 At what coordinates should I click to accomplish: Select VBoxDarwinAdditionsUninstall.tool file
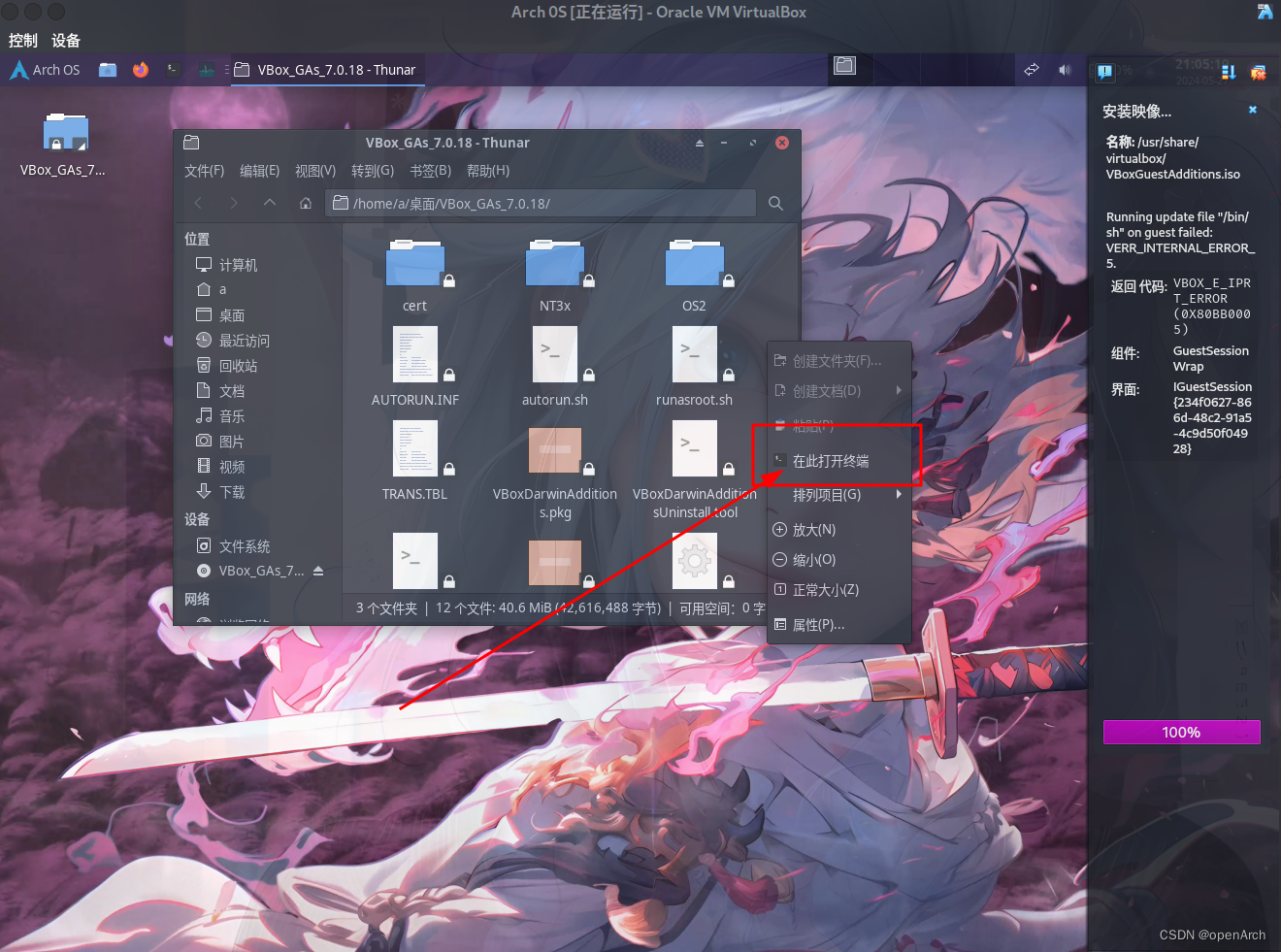pos(695,473)
